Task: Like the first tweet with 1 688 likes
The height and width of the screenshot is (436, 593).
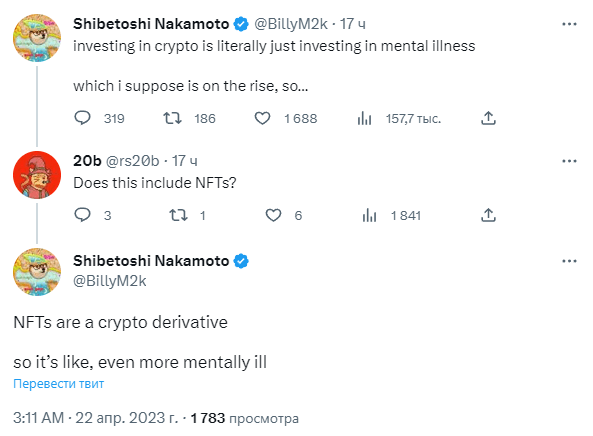Action: [262, 118]
